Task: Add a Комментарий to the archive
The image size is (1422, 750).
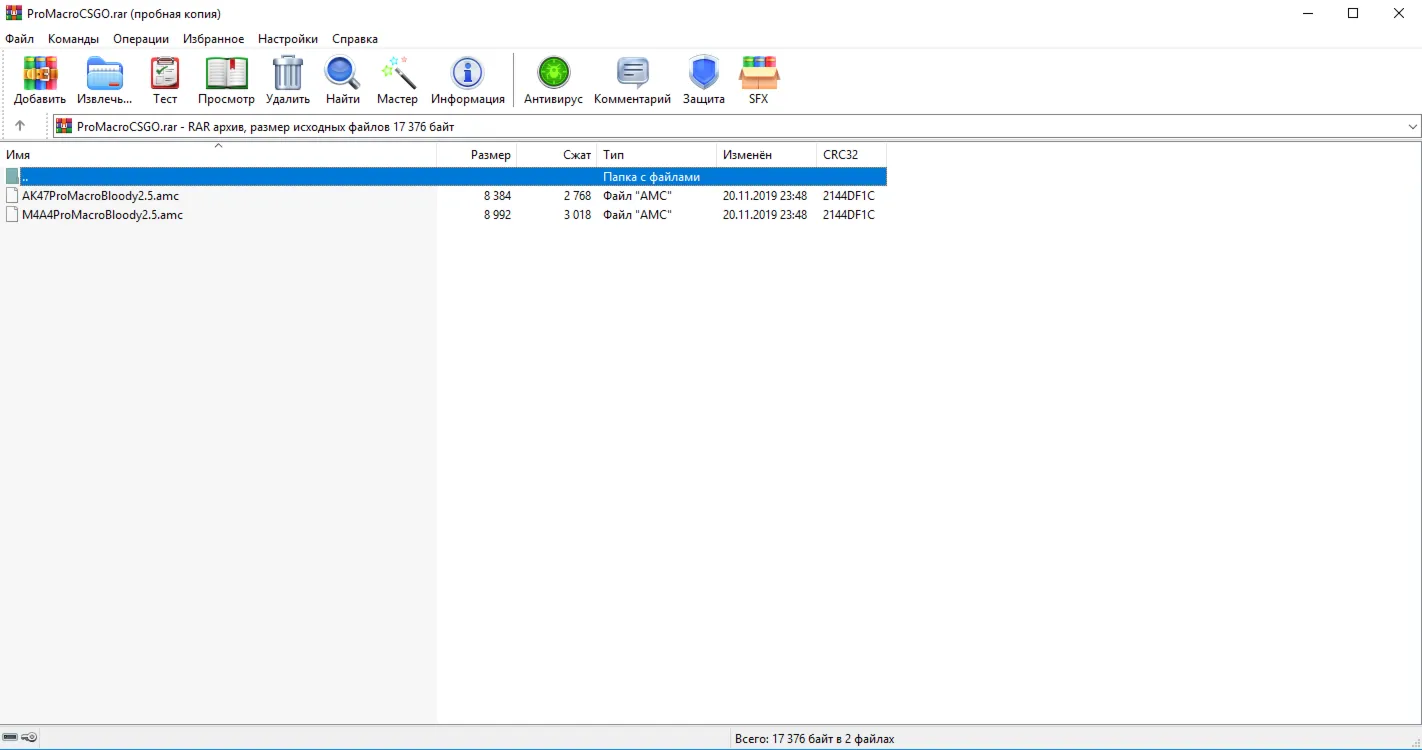Action: (632, 80)
